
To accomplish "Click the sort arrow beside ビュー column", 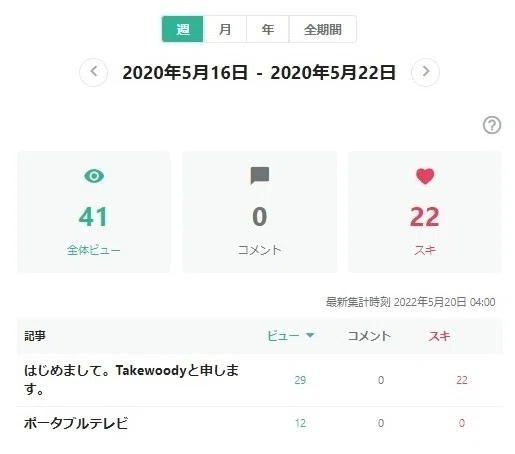I will [x=310, y=335].
